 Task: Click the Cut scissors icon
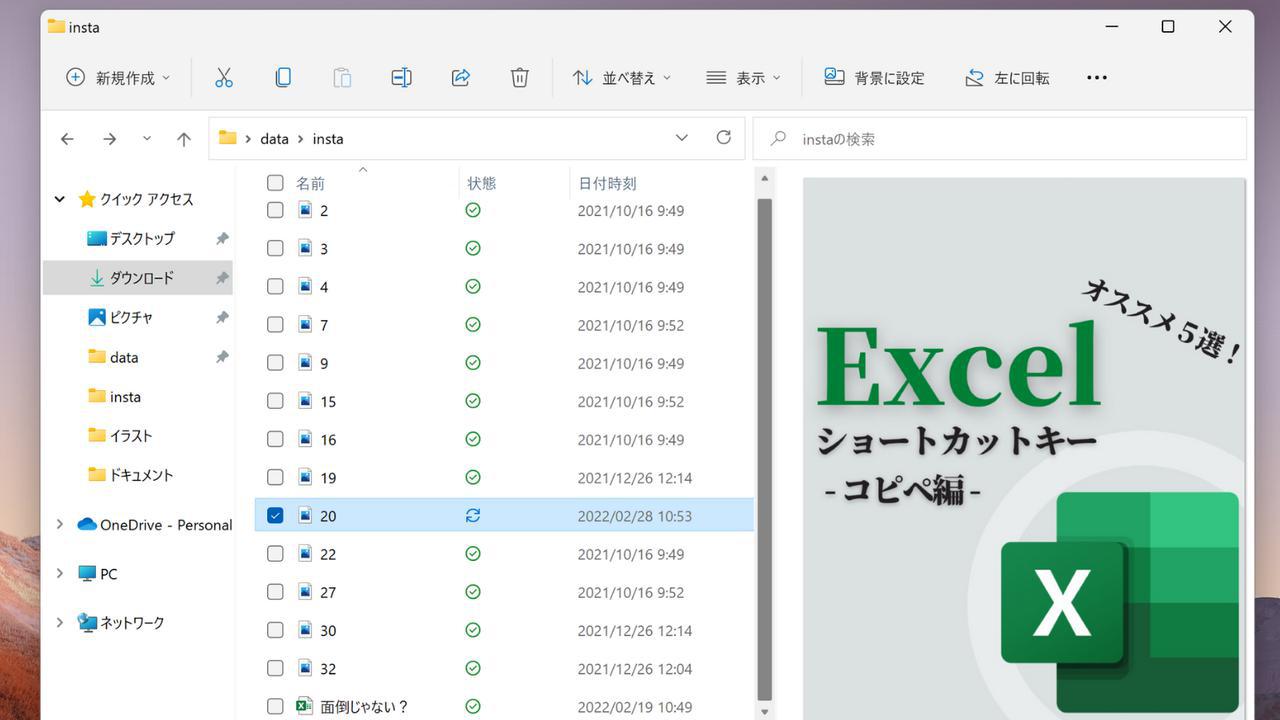click(x=224, y=78)
